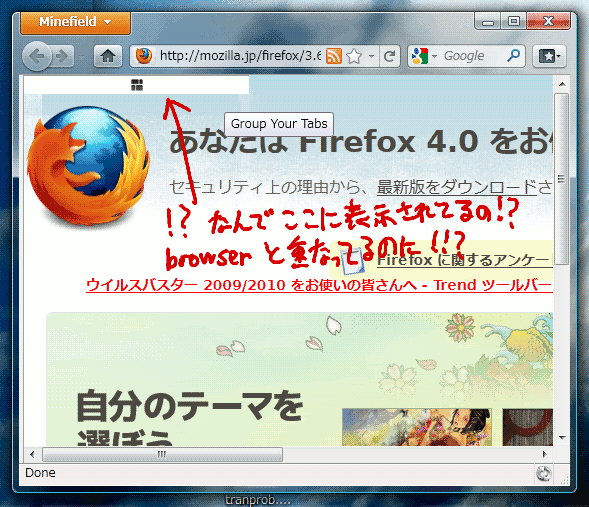This screenshot has height=507, width=589.
Task: Open the back/forward history dropdown arrow
Action: coord(81,56)
